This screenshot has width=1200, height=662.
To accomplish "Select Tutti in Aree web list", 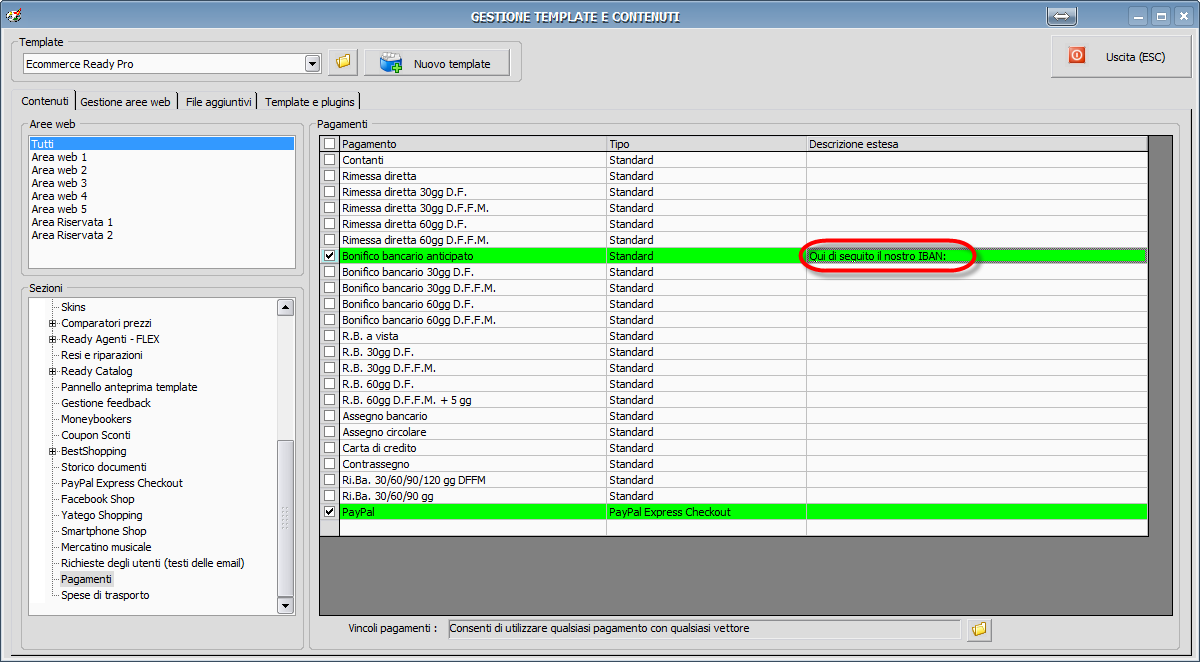I will click(162, 144).
